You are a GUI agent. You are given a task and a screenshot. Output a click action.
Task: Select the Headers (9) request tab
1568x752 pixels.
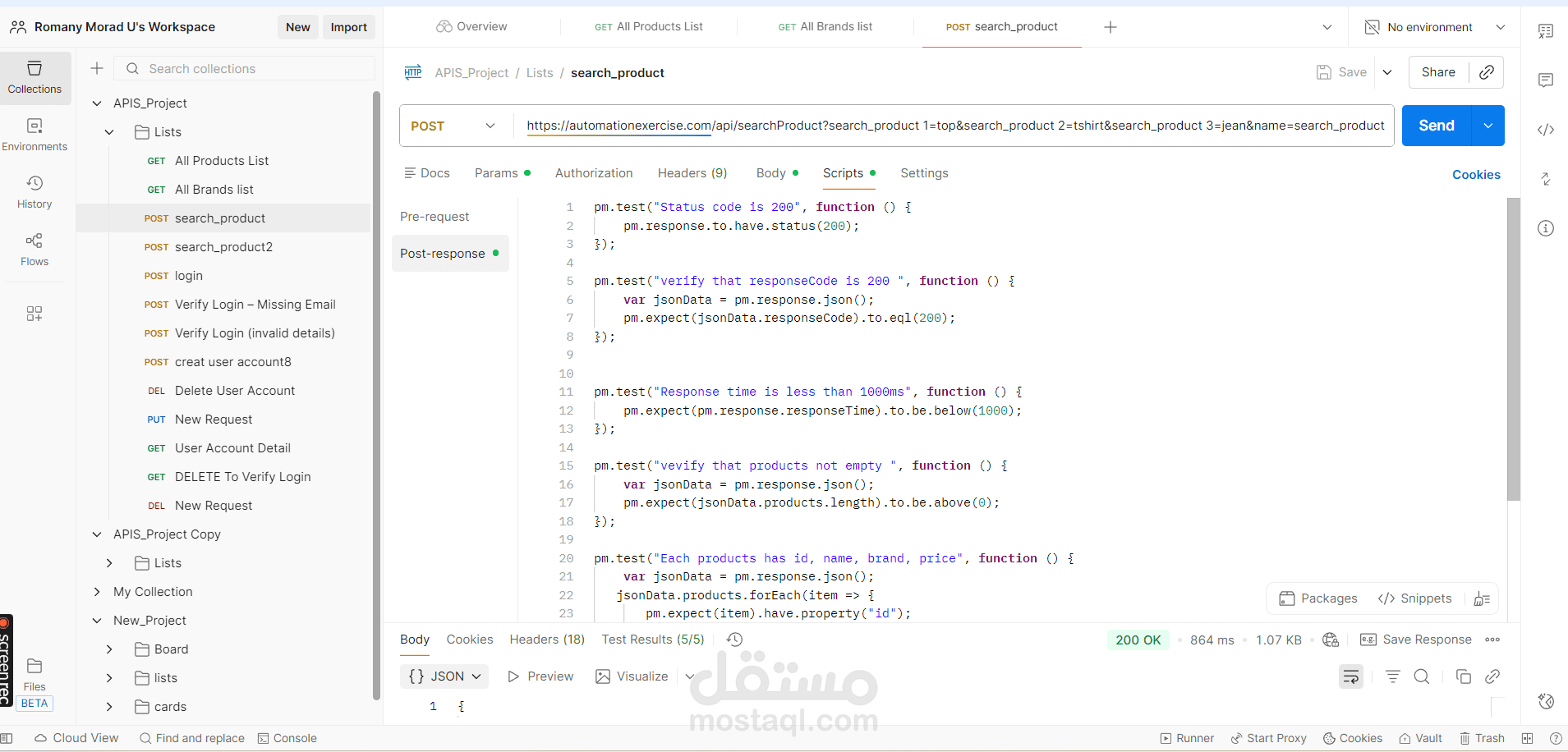692,173
